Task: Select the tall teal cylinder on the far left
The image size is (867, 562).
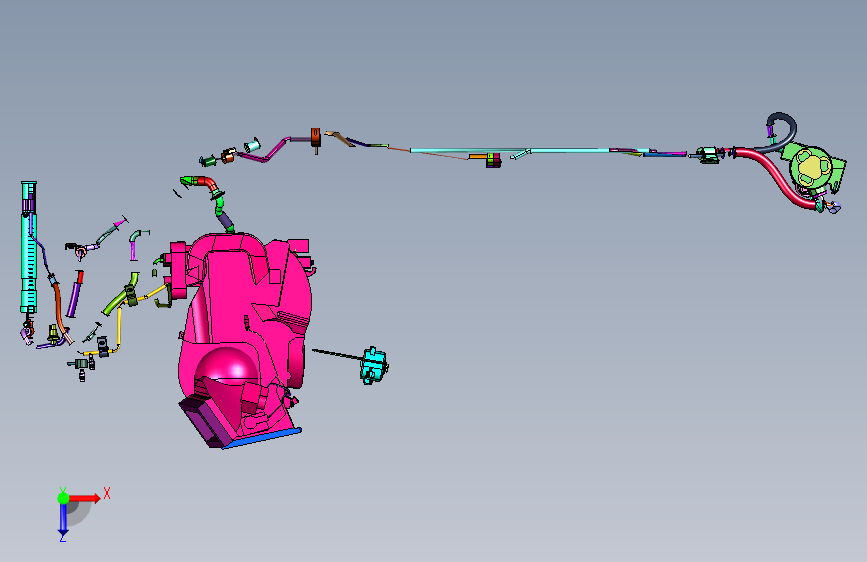Action: click(x=29, y=247)
